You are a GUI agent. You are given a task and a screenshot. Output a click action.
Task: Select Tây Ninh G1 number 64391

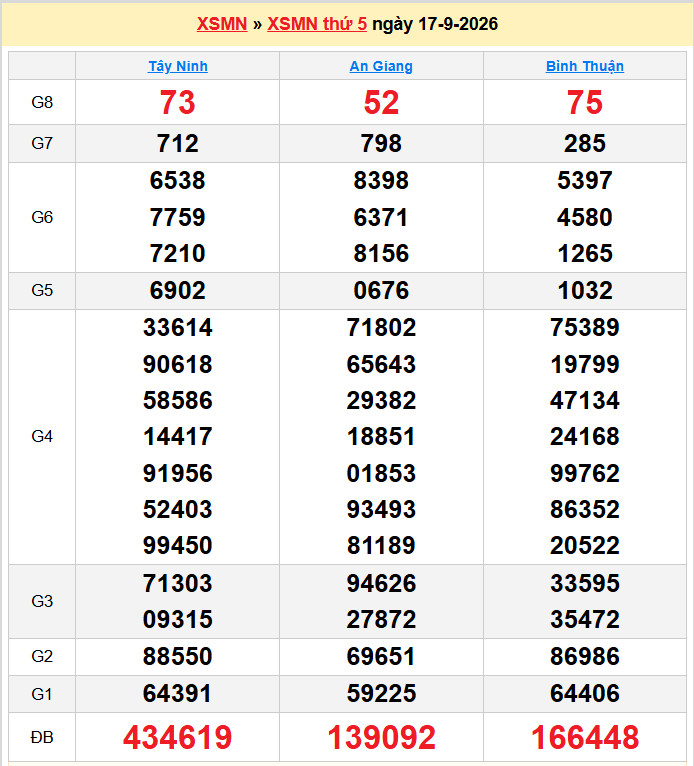[x=178, y=694]
